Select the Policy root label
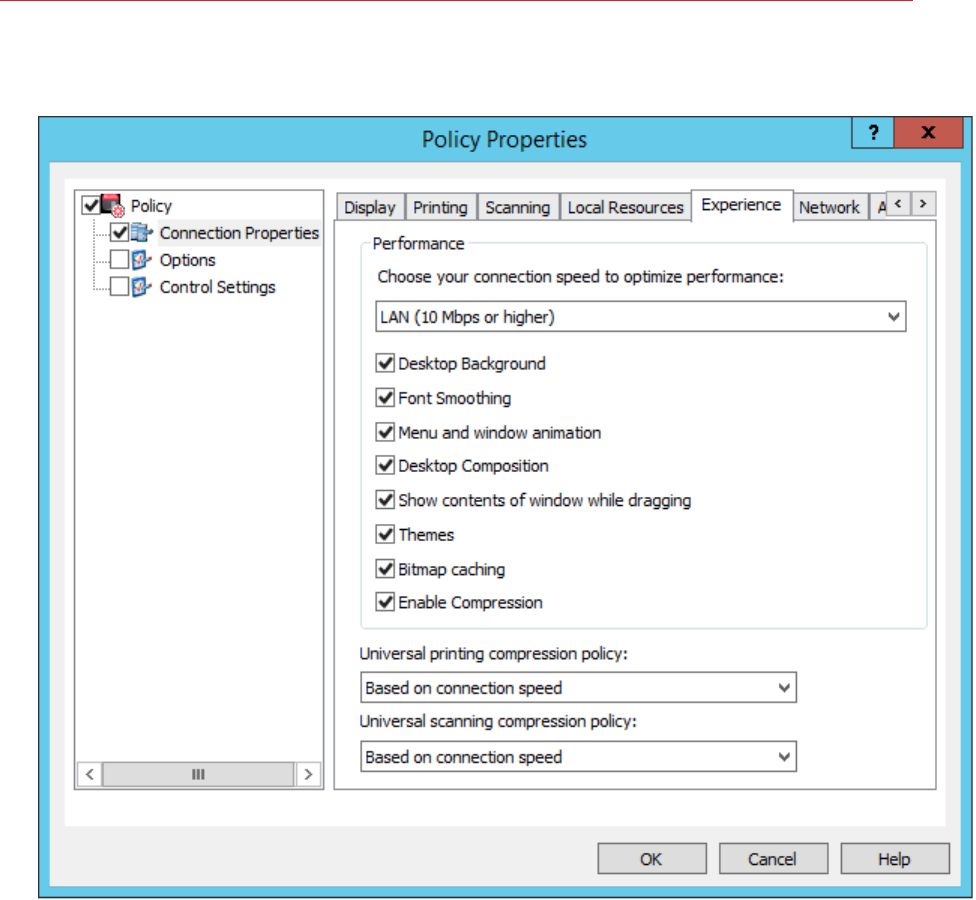This screenshot has width=976, height=900. coord(151,205)
